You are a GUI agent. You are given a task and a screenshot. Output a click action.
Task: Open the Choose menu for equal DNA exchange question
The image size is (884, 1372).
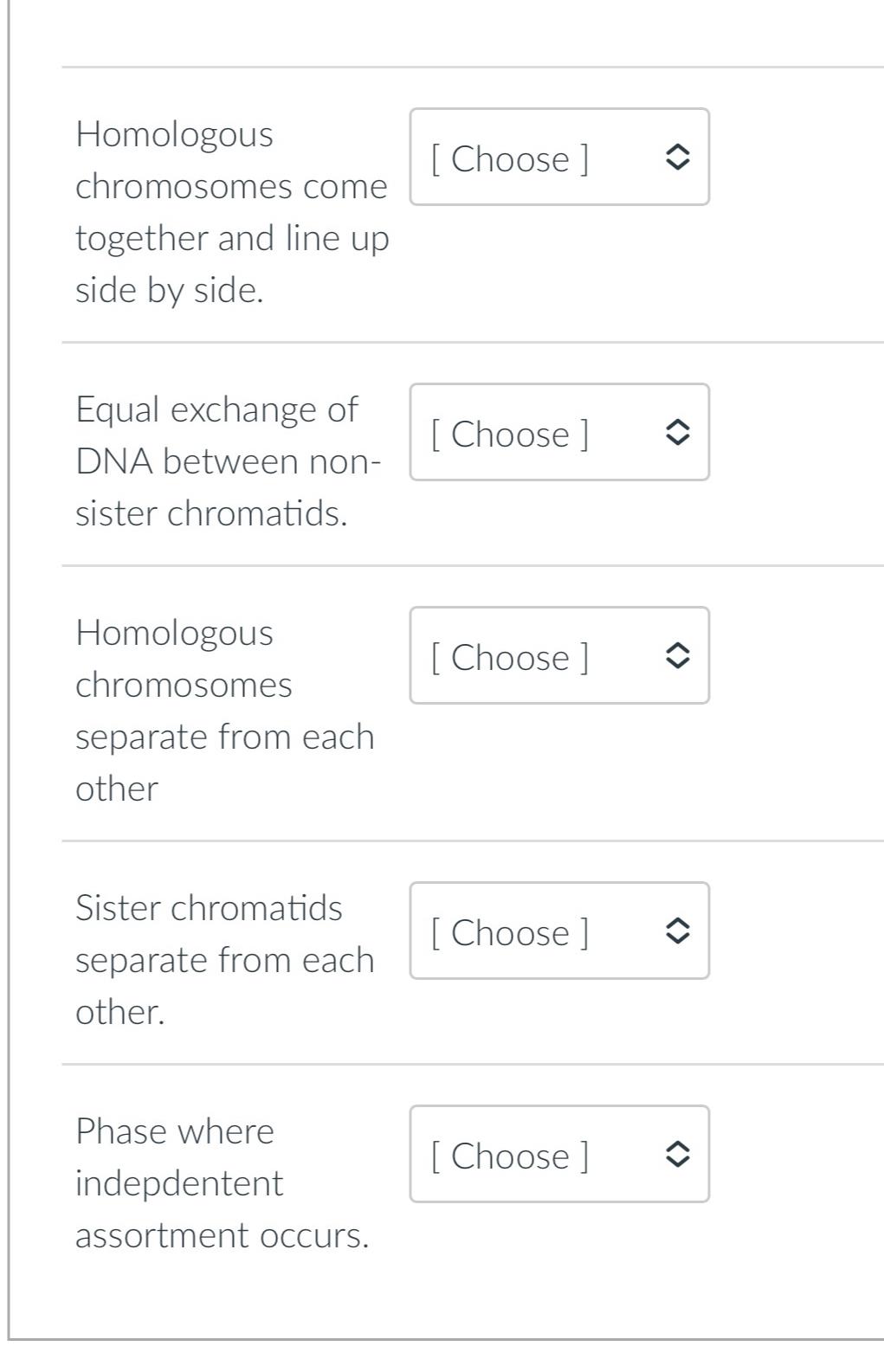click(559, 433)
